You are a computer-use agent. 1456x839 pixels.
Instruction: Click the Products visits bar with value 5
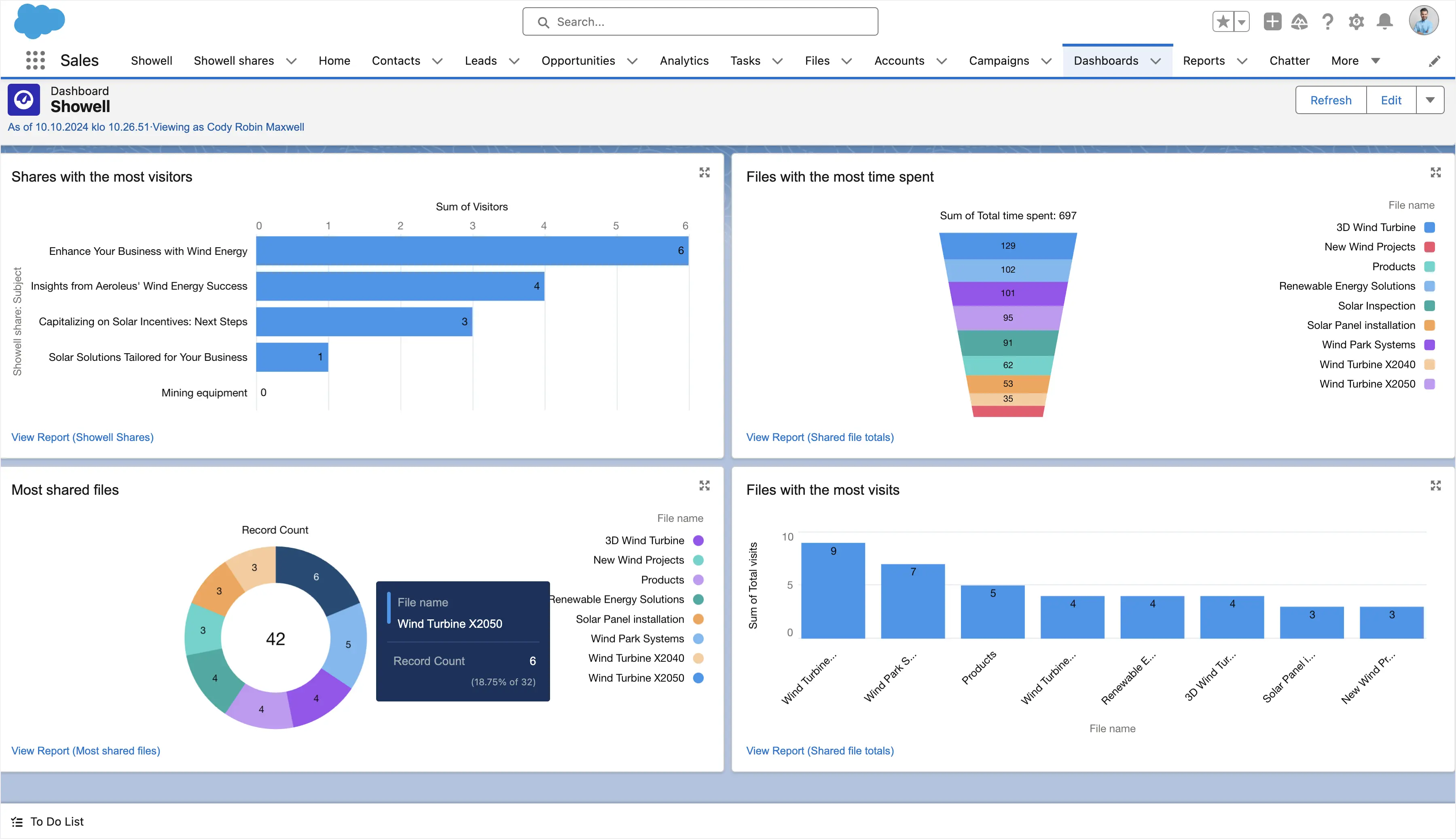pos(993,612)
